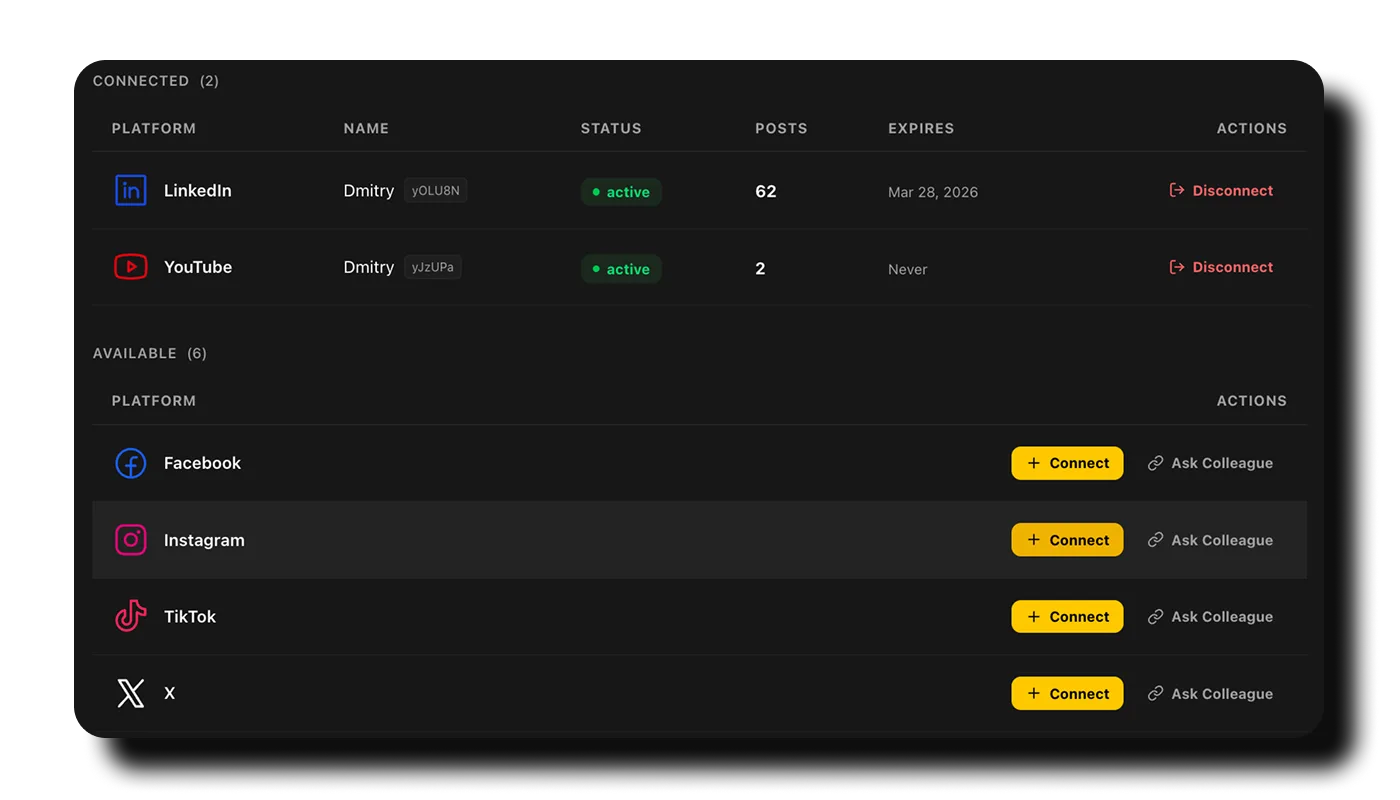The width and height of the screenshot is (1400, 800).
Task: Ask a colleague to connect X
Action: click(1210, 694)
